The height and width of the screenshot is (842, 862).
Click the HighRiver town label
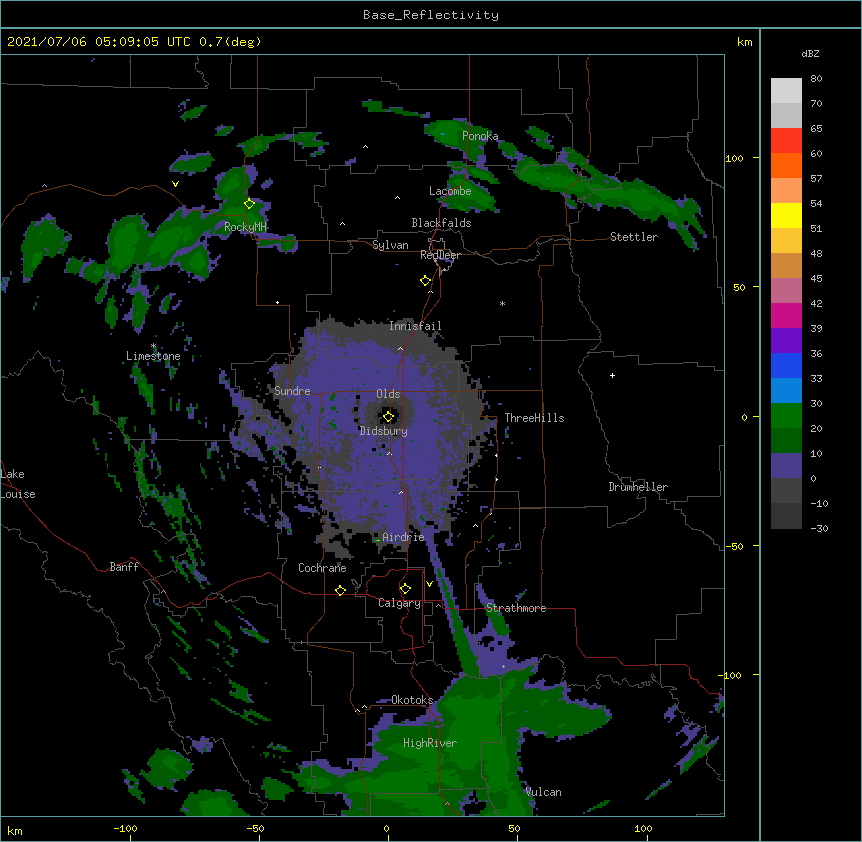pos(430,743)
